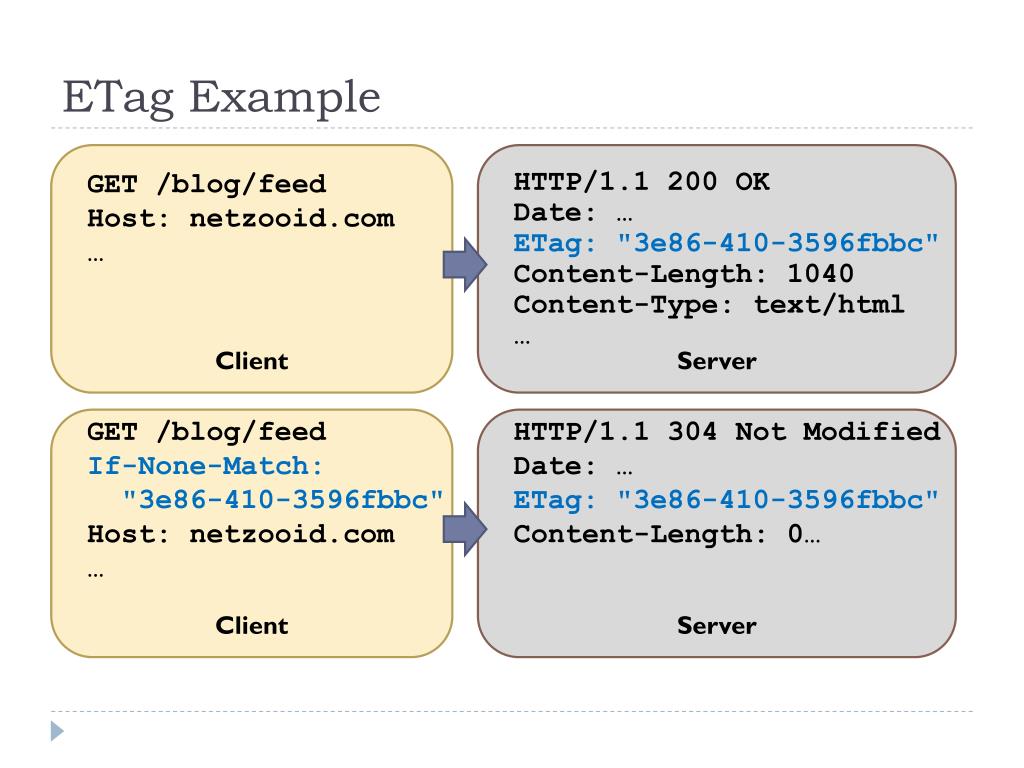Viewport: 1024px width, 768px height.
Task: Click the blue ETag header in the 200 OK response
Action: [726, 243]
